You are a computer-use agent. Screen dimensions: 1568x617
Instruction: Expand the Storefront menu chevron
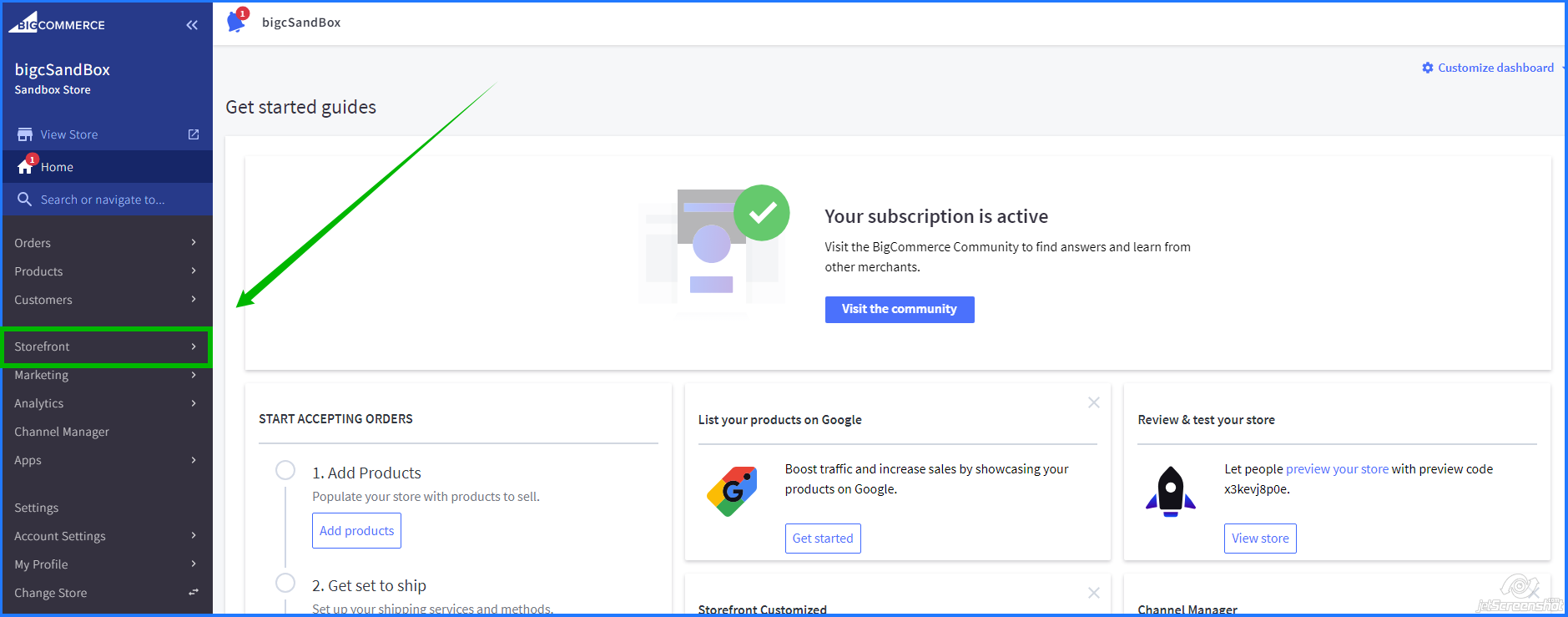pyautogui.click(x=194, y=346)
